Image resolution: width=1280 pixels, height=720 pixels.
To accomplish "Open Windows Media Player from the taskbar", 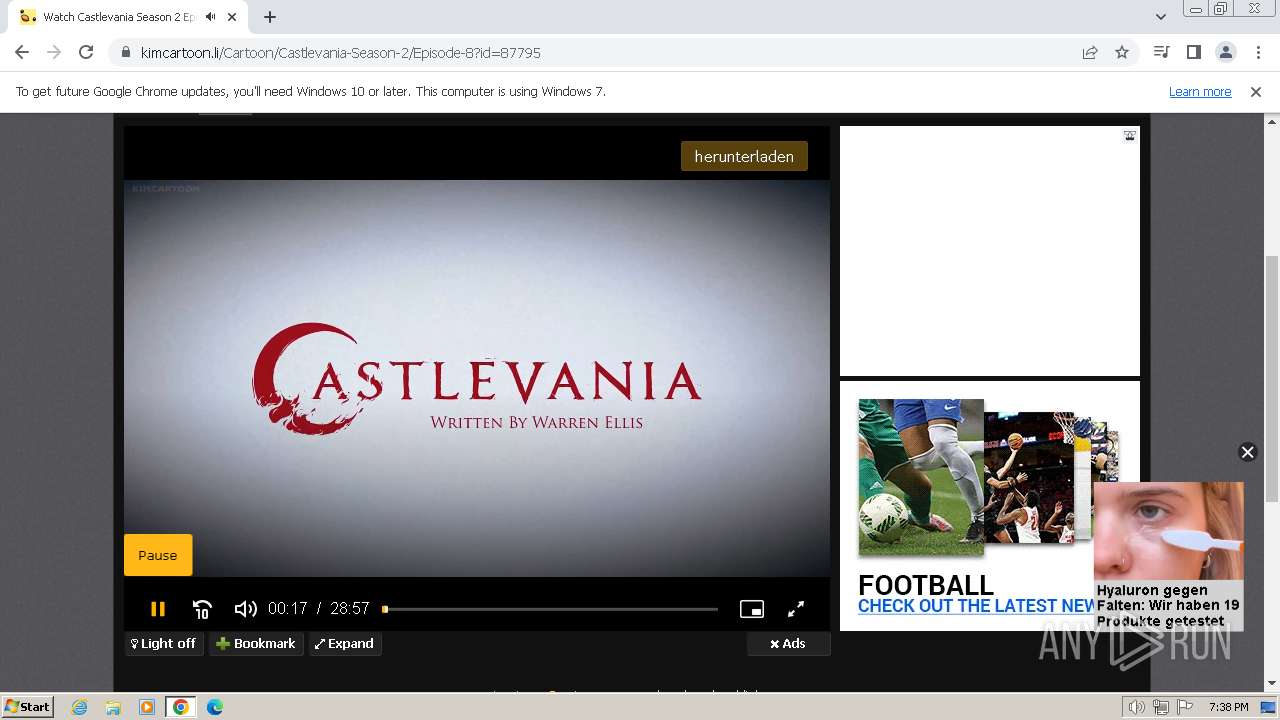I will 147,707.
